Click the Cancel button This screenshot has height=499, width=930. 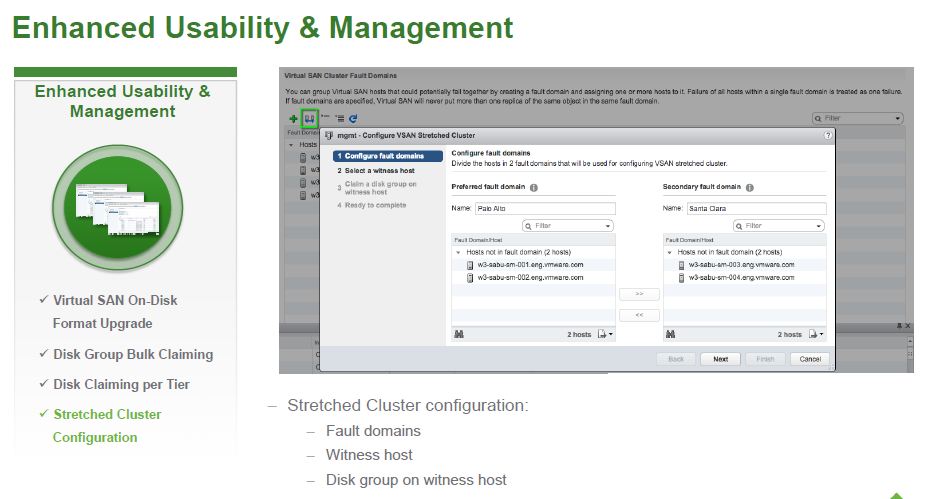tap(809, 359)
